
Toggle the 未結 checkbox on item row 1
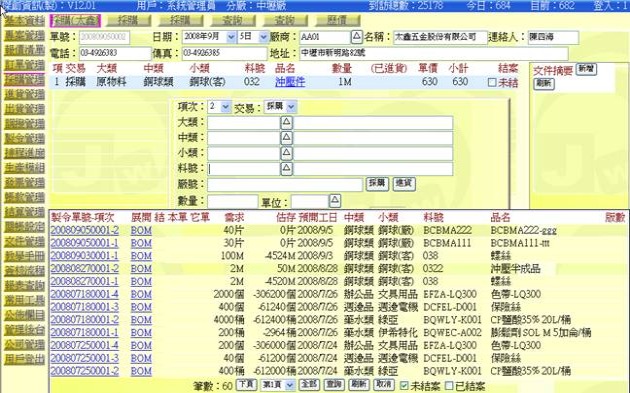tap(492, 82)
